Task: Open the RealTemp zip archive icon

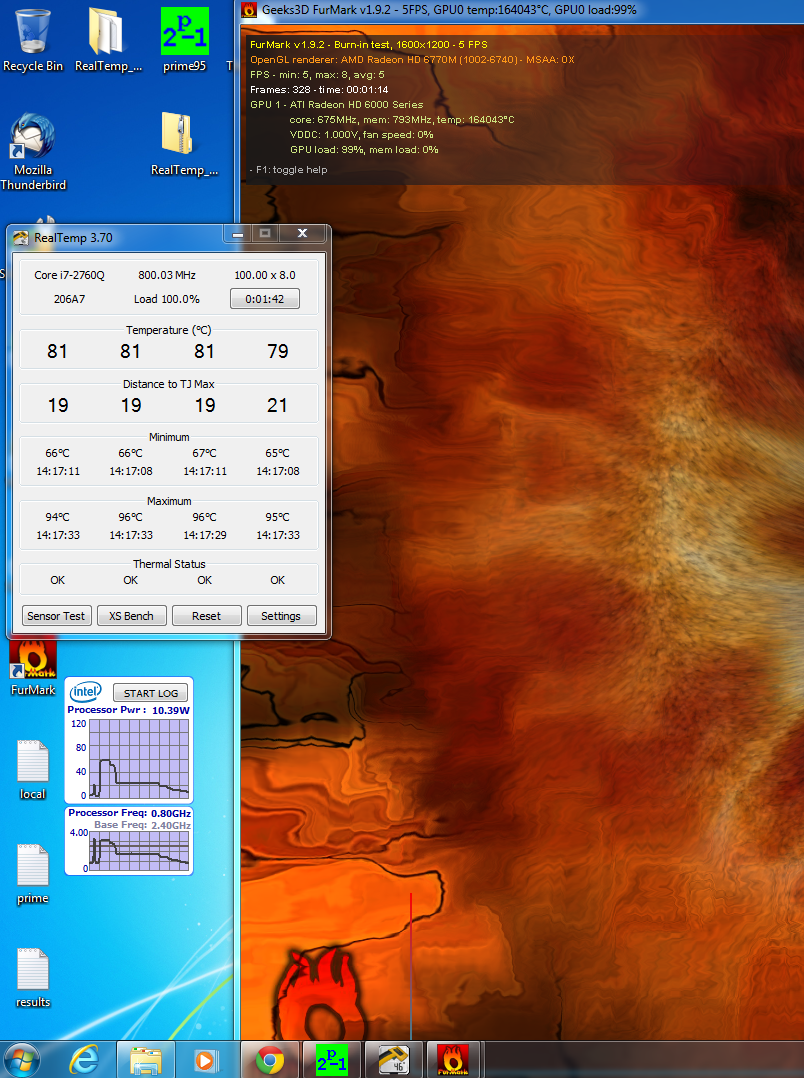Action: click(x=184, y=145)
